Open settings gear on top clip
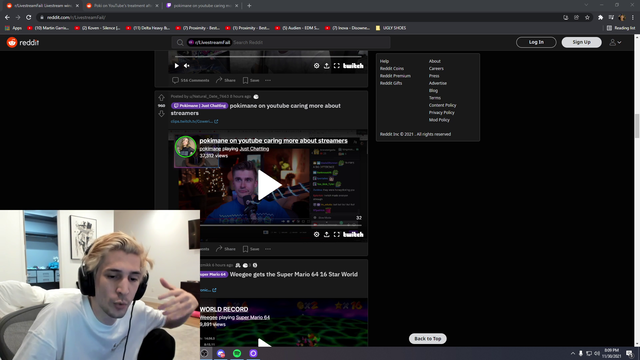The image size is (640, 360). 316,65
